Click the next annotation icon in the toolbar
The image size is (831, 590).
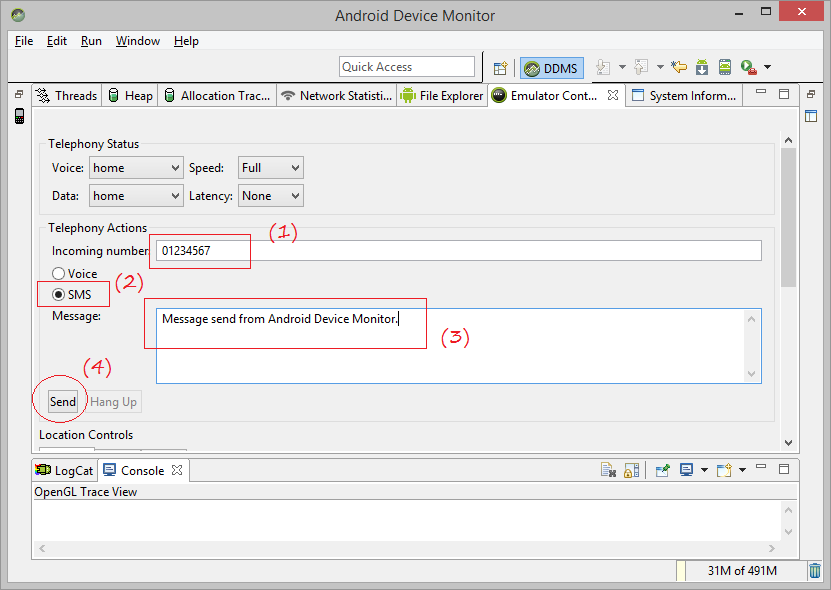coord(603,67)
